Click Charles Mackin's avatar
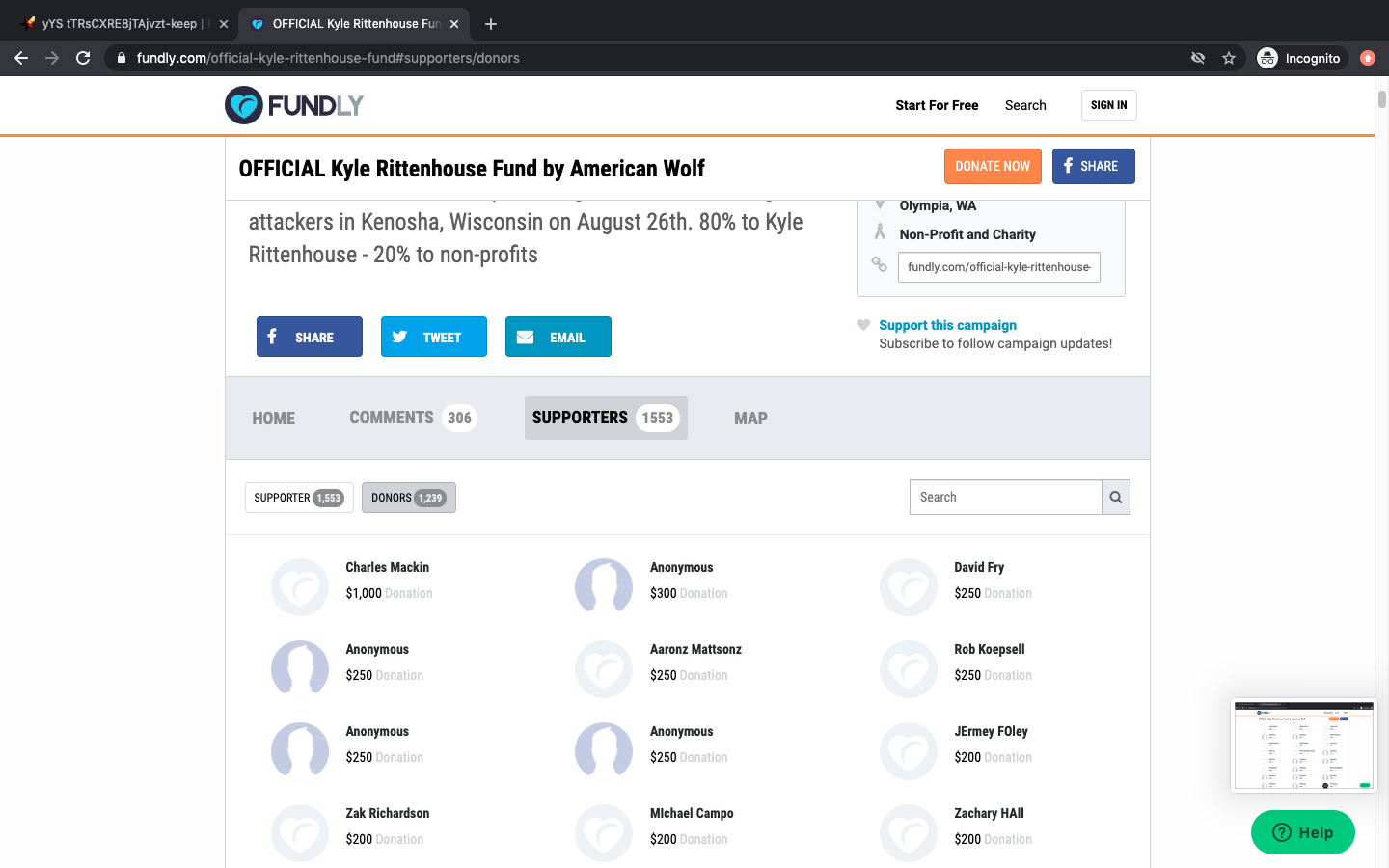Screen dimensions: 1389x868 point(300,586)
